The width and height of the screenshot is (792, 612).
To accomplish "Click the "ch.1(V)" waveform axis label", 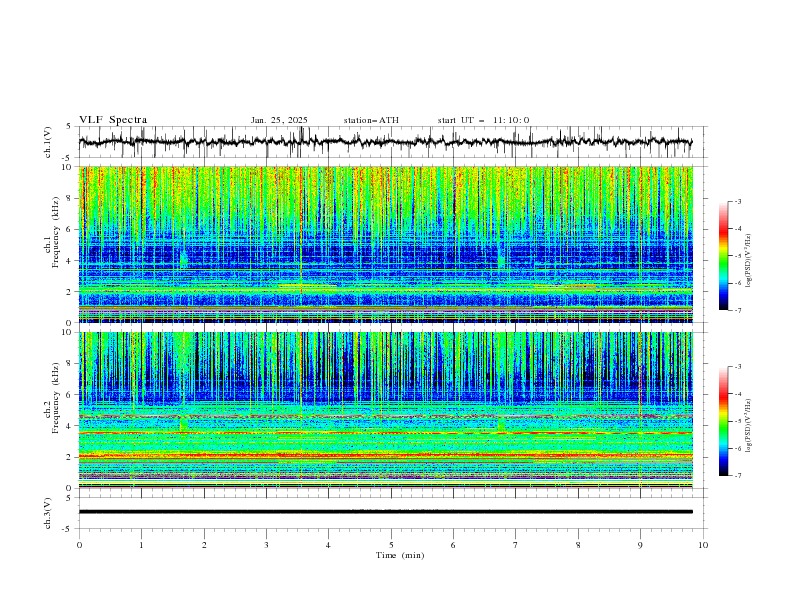I will [48, 142].
